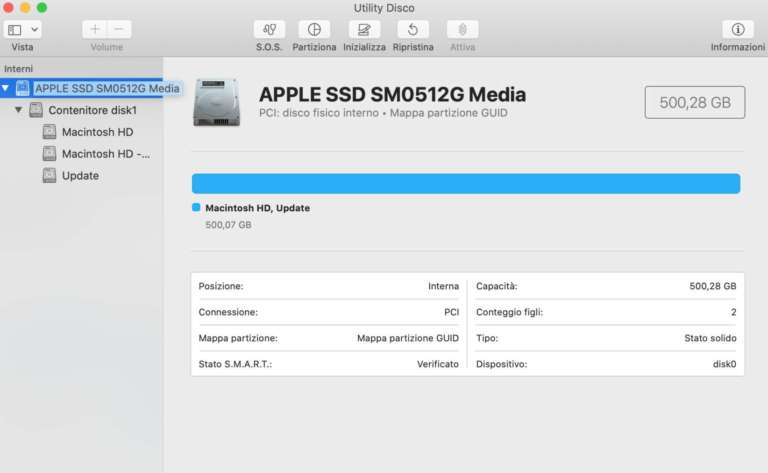768x473 pixels.
Task: Click the Capacità value 500,28 GB
Action: [x=713, y=286]
